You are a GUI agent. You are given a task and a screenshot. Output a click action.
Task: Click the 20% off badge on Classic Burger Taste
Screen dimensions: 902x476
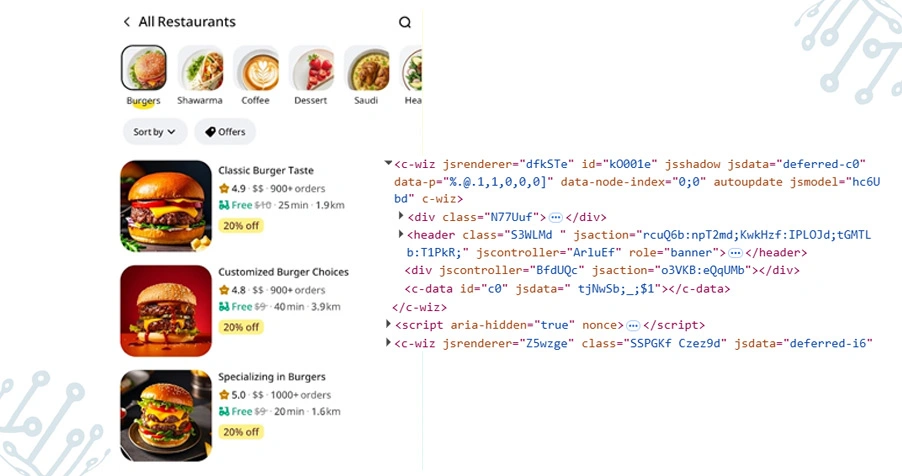tap(241, 226)
